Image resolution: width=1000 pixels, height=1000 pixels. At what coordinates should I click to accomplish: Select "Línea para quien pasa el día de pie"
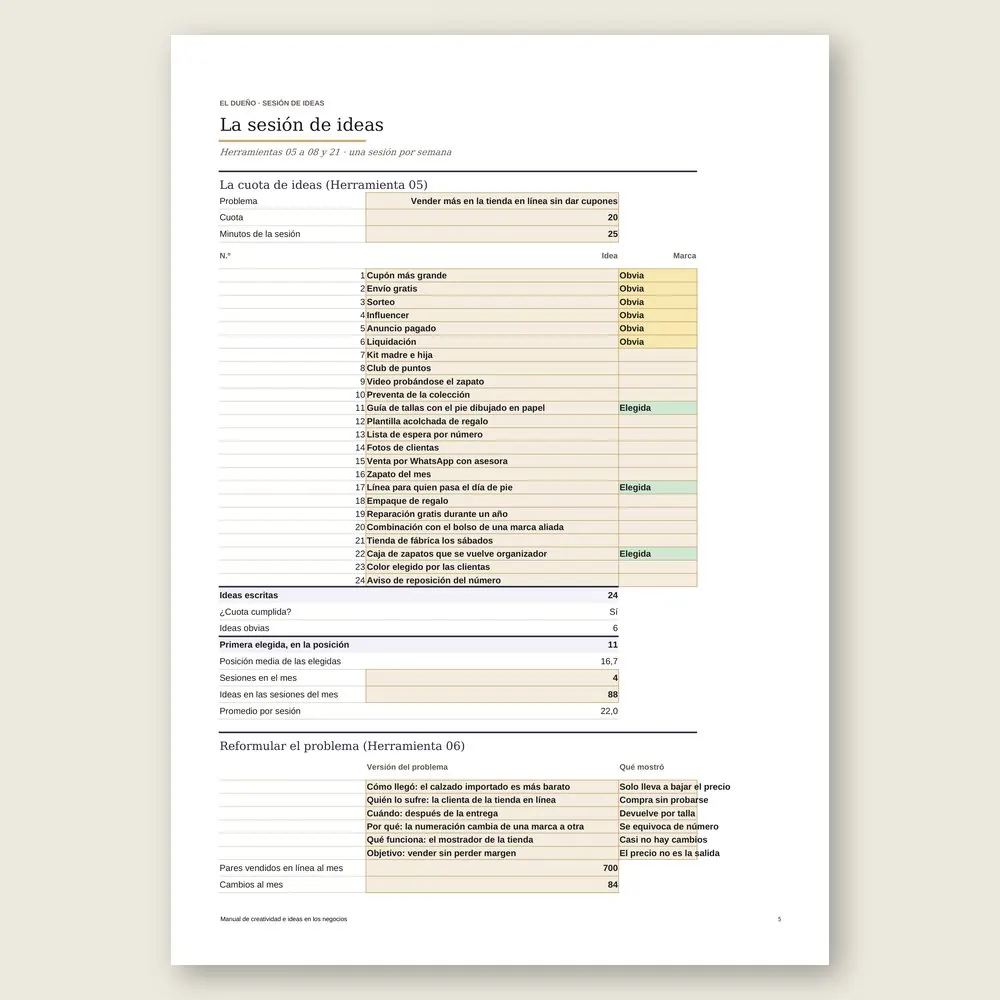tap(492, 487)
